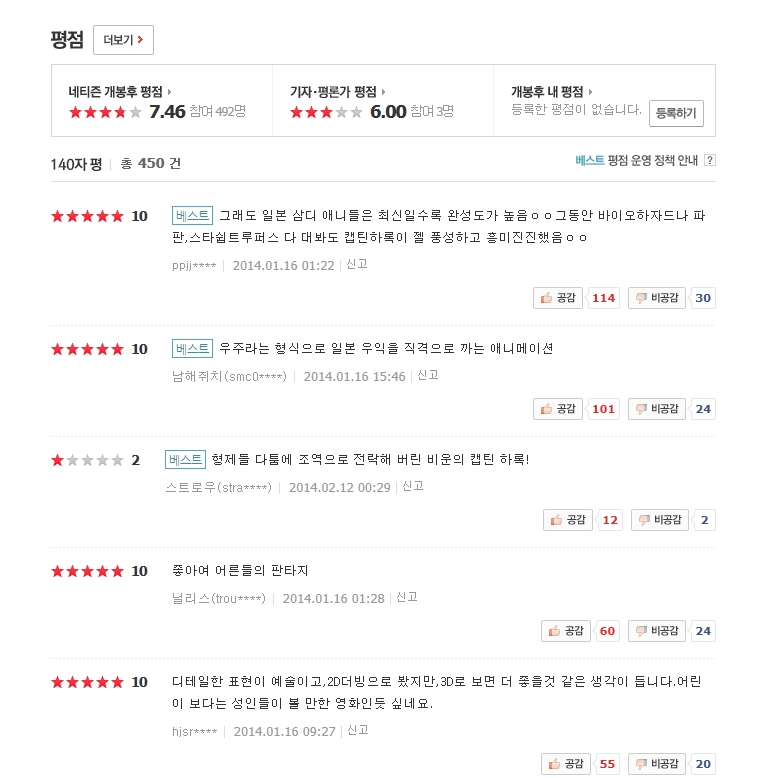Like the 남해쥐치 review with 공감
The width and height of the screenshot is (766, 778).
(558, 409)
